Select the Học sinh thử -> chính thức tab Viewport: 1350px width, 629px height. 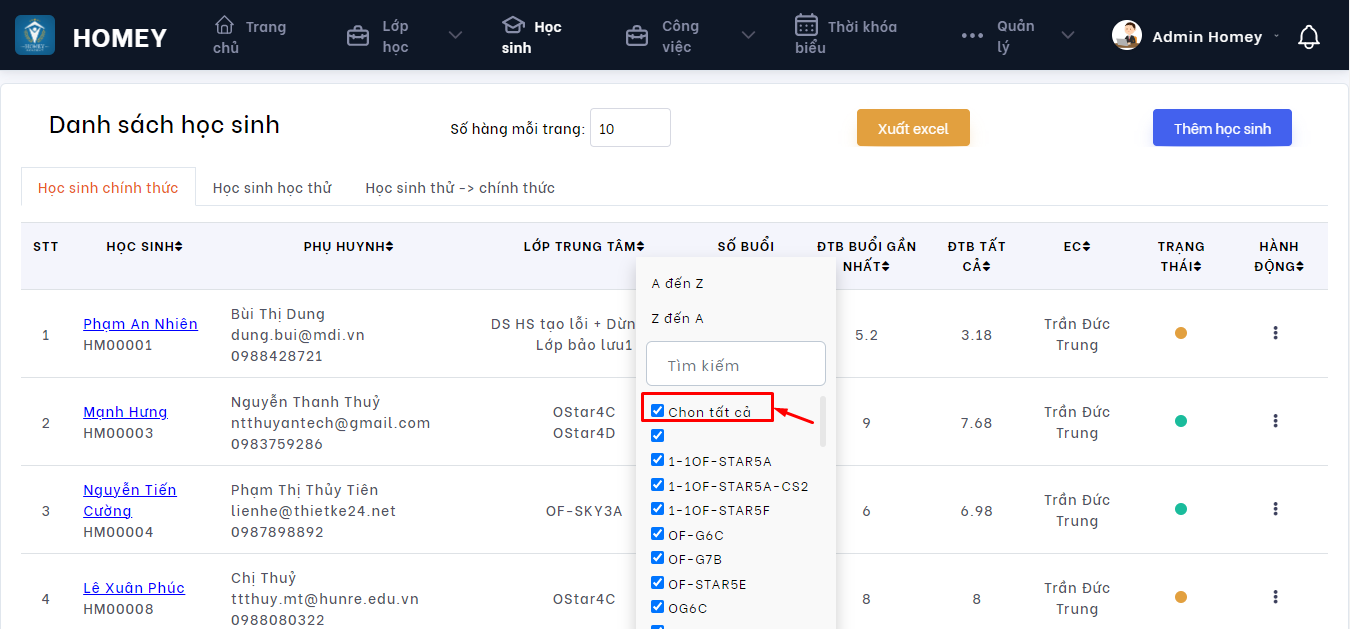[460, 188]
